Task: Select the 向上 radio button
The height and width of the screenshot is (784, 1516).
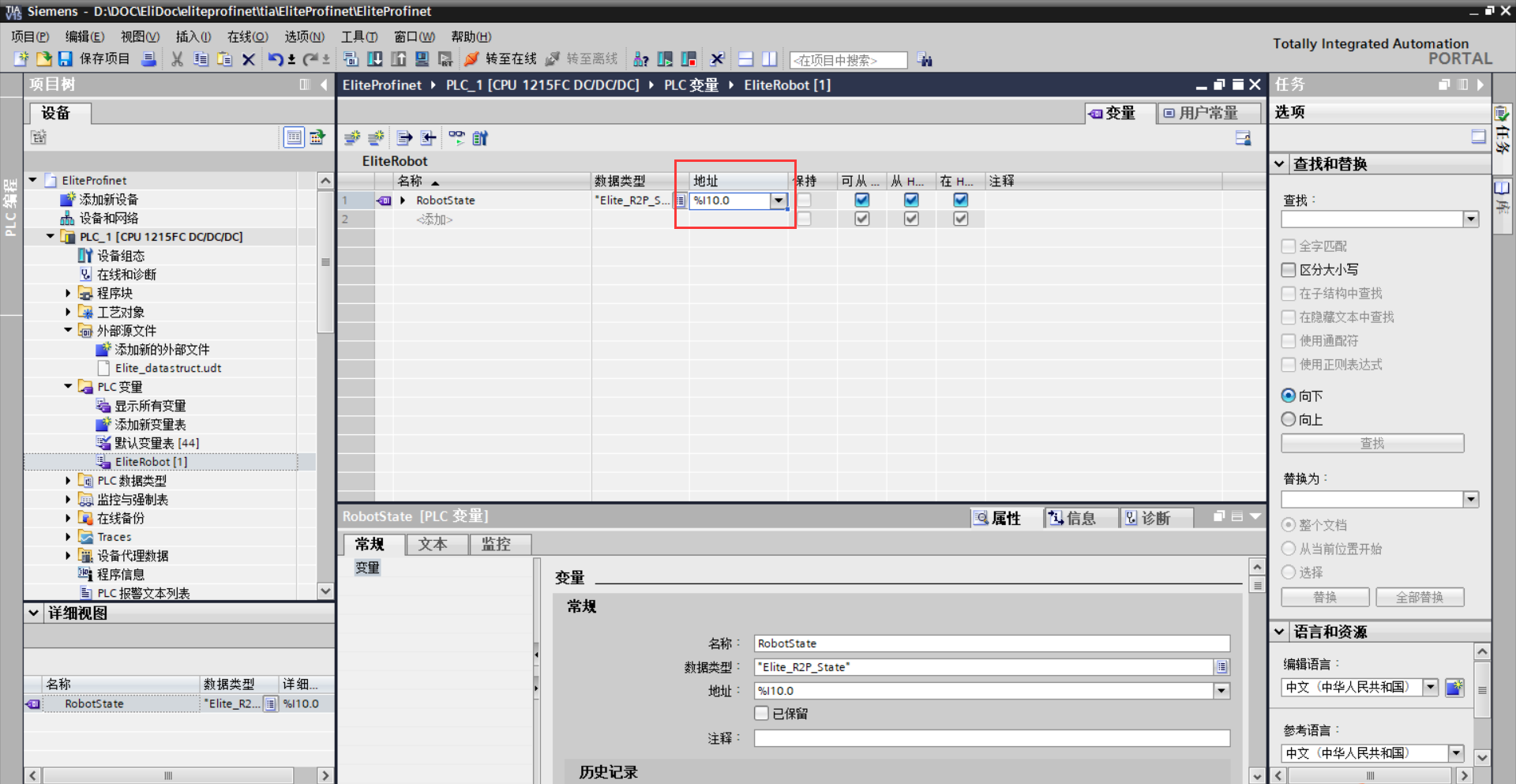Action: pos(1289,419)
